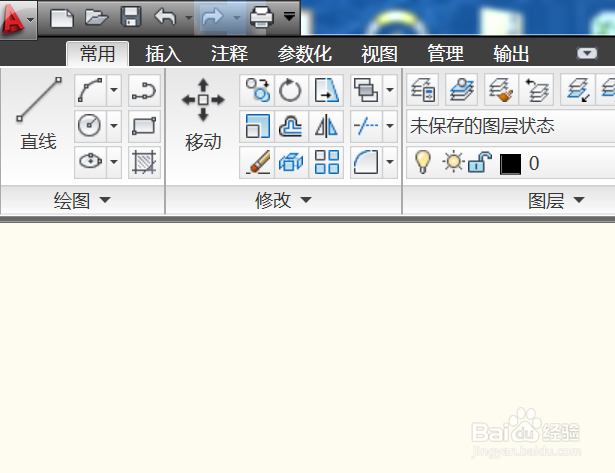Screen dimensions: 615x473
Task: Expand the Circle tool options dropdown
Action: click(114, 126)
